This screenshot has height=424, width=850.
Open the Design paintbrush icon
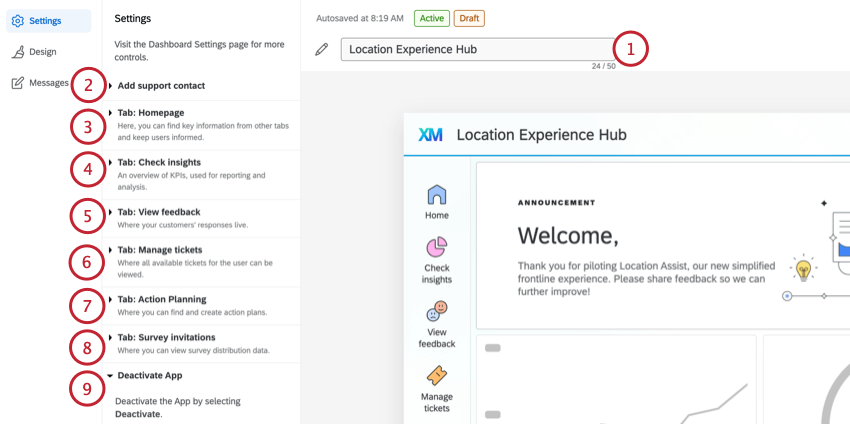pyautogui.click(x=18, y=52)
